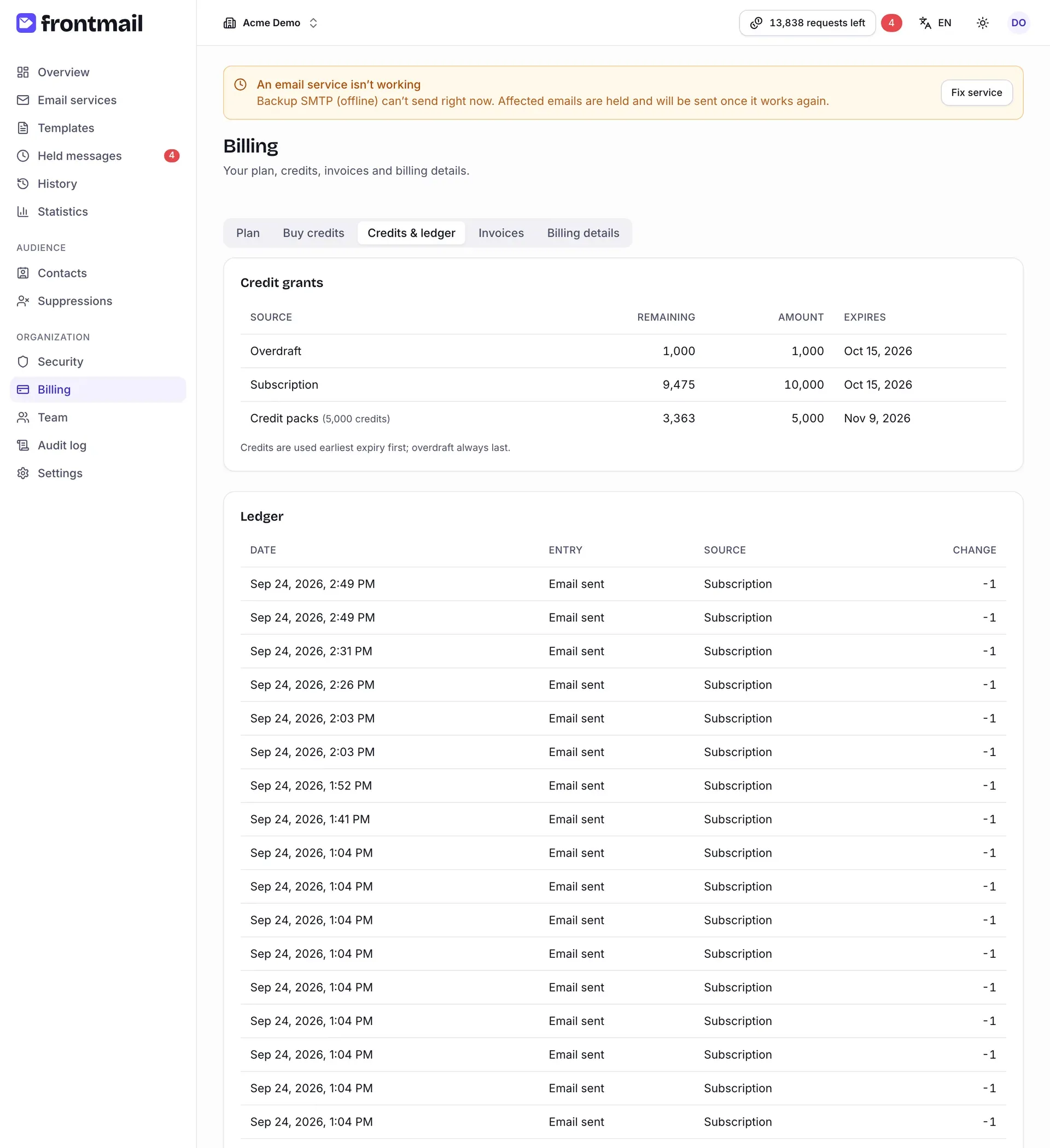Click the Statistics bar chart icon

[x=23, y=212]
